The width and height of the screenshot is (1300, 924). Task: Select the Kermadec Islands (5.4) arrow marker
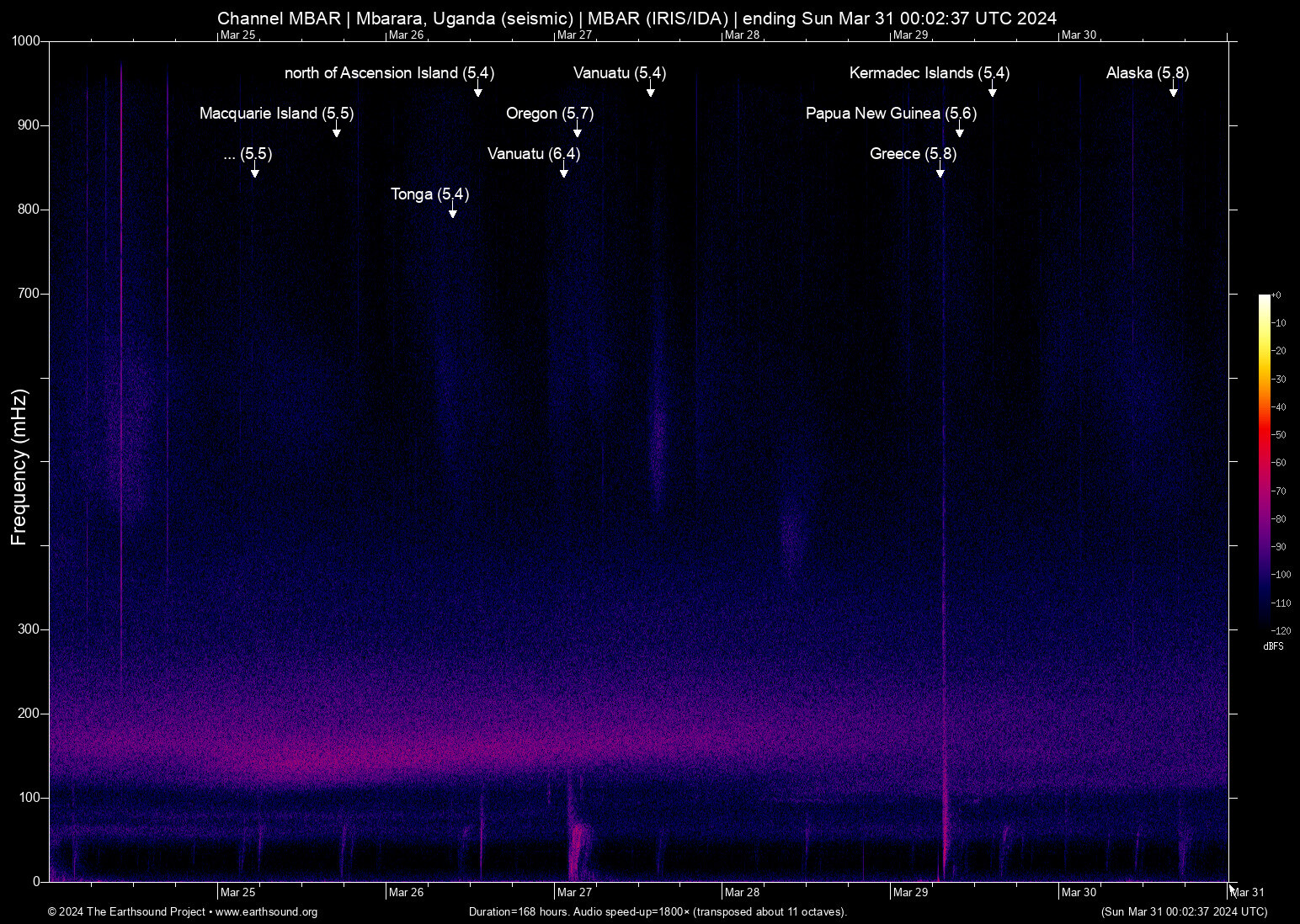992,93
